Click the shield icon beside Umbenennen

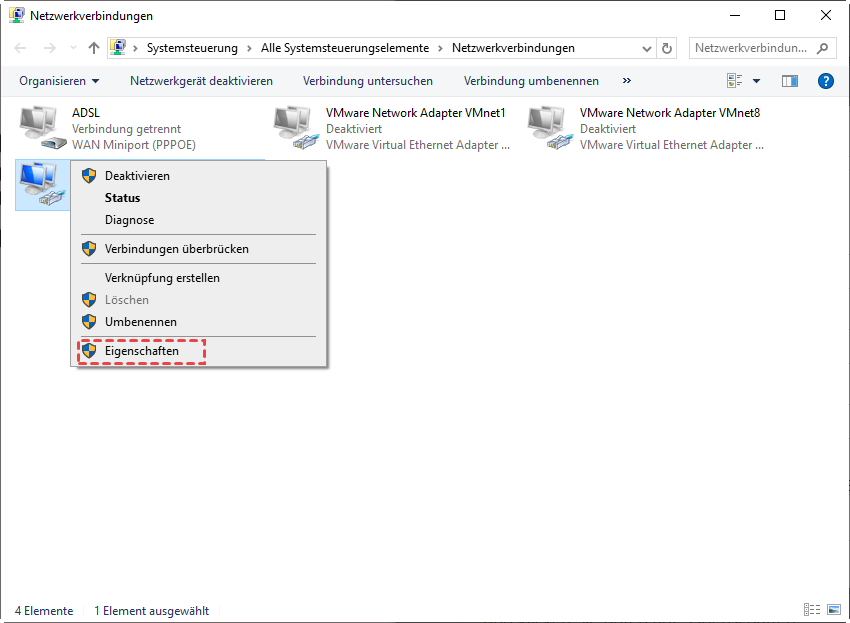pyautogui.click(x=89, y=322)
